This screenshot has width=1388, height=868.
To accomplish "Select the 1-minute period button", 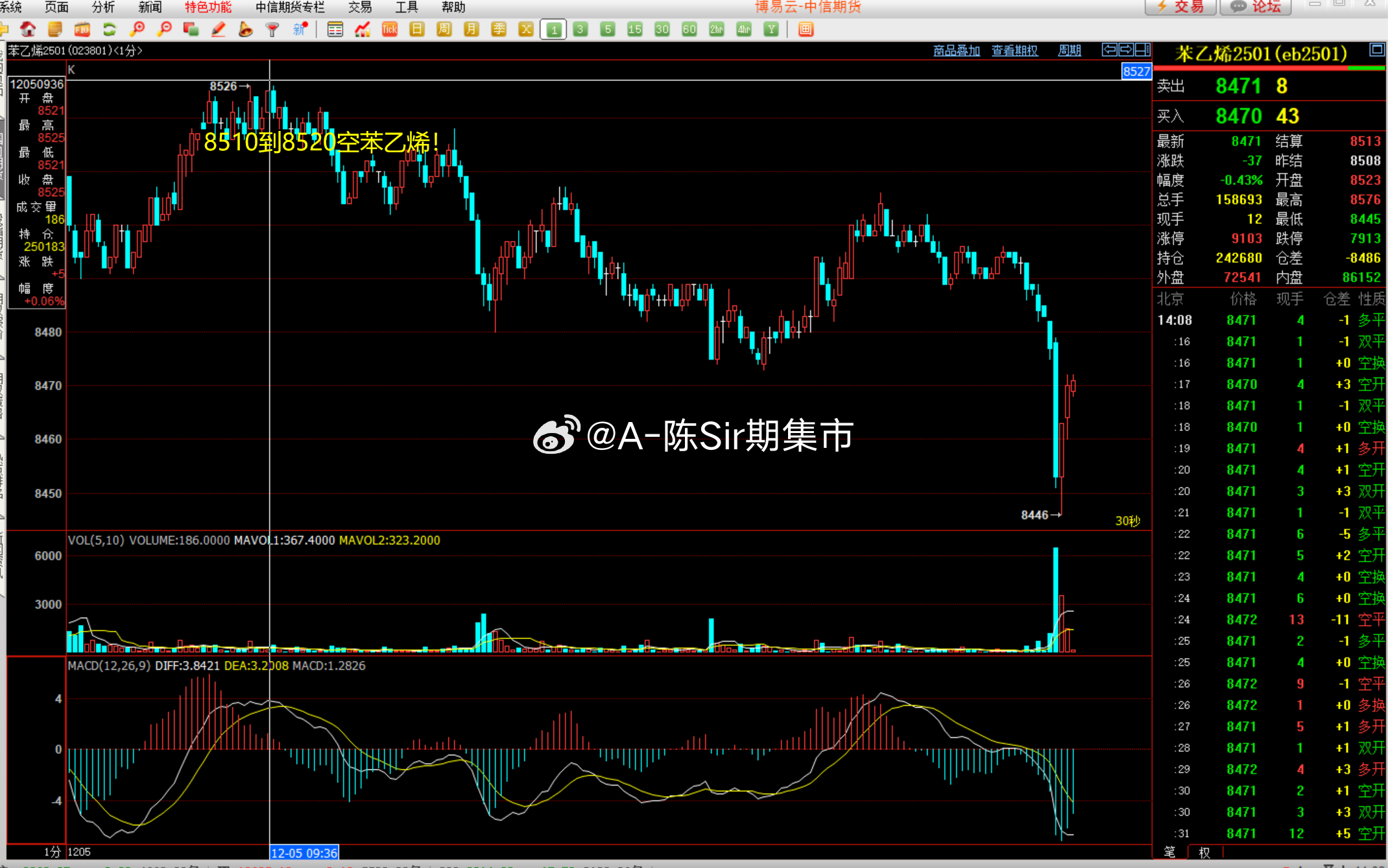I will tap(553, 29).
